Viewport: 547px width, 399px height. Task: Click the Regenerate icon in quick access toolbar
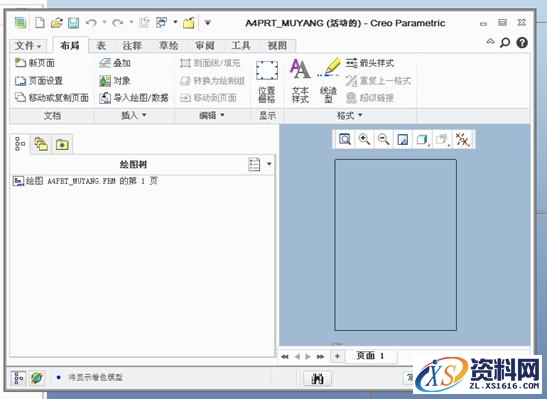click(x=144, y=23)
